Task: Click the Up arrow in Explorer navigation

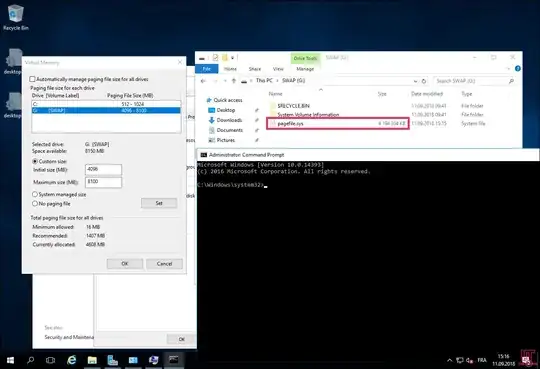Action: tap(234, 81)
